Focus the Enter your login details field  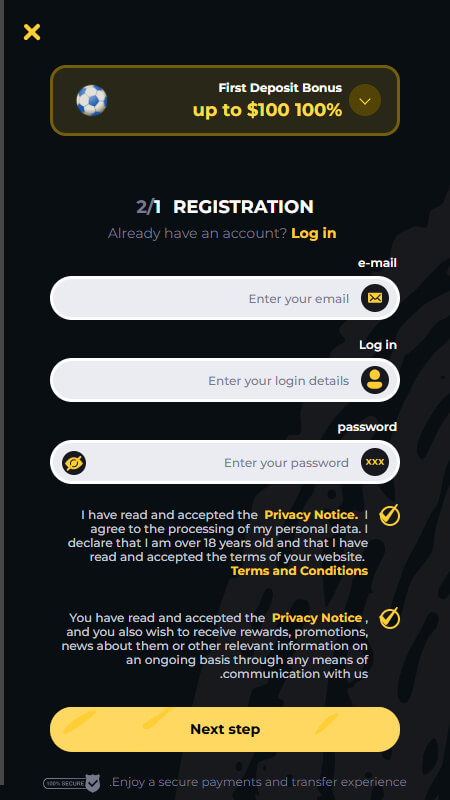click(x=225, y=380)
